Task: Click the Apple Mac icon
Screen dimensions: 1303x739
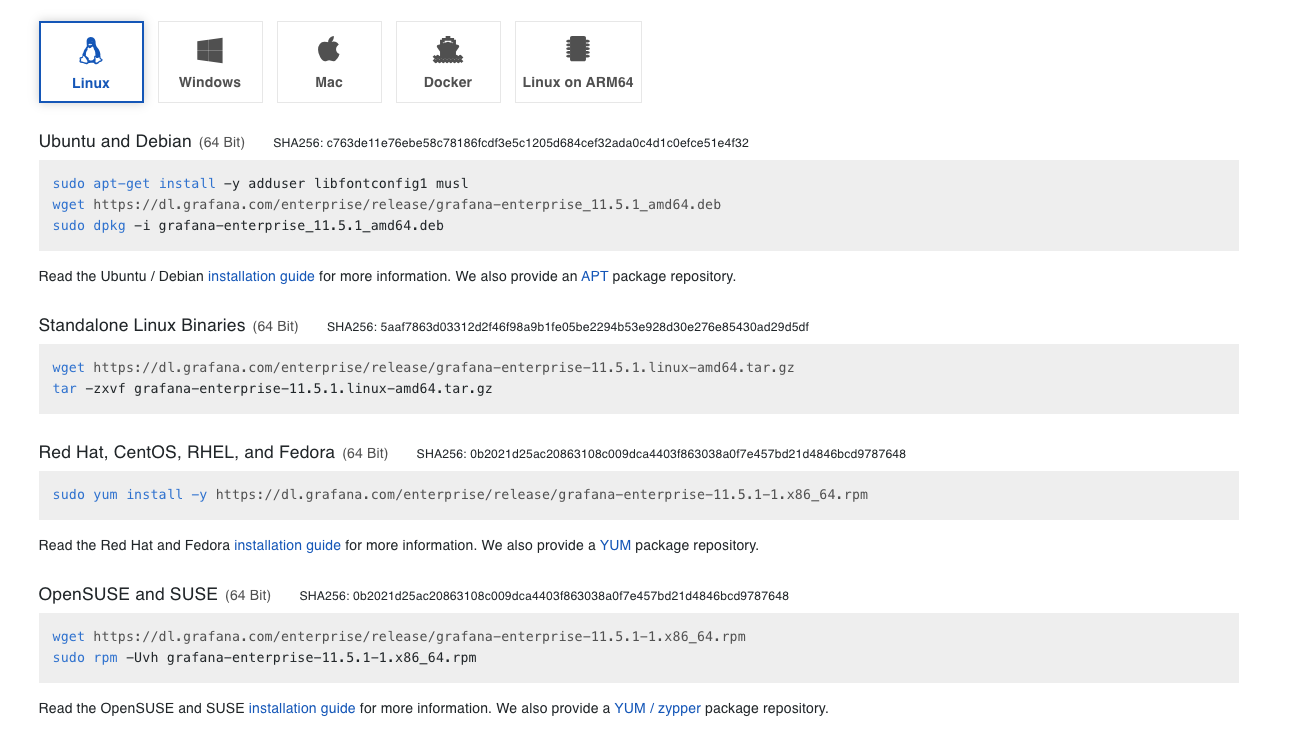Action: (x=329, y=49)
